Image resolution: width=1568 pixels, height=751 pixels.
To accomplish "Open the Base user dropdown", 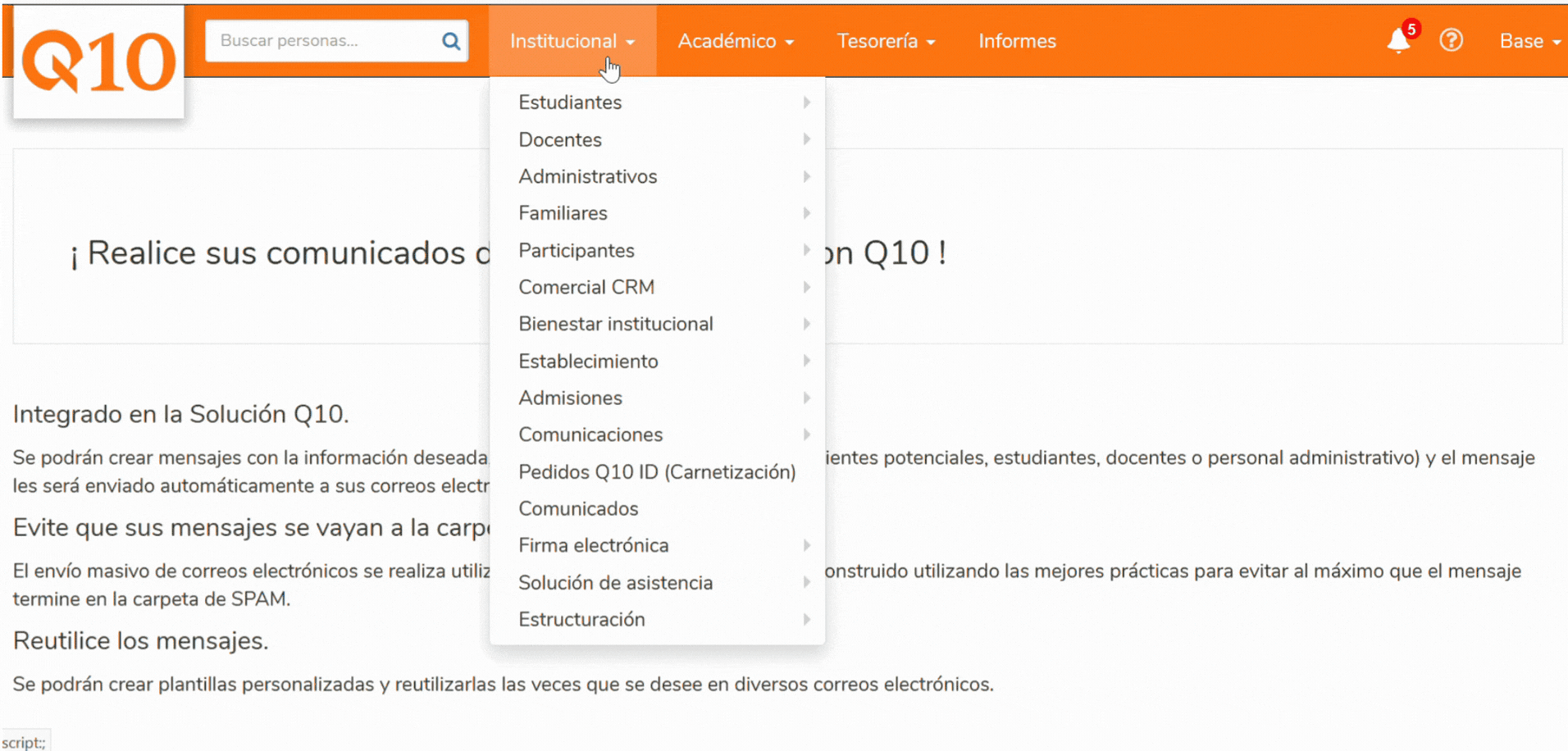I will click(x=1529, y=41).
